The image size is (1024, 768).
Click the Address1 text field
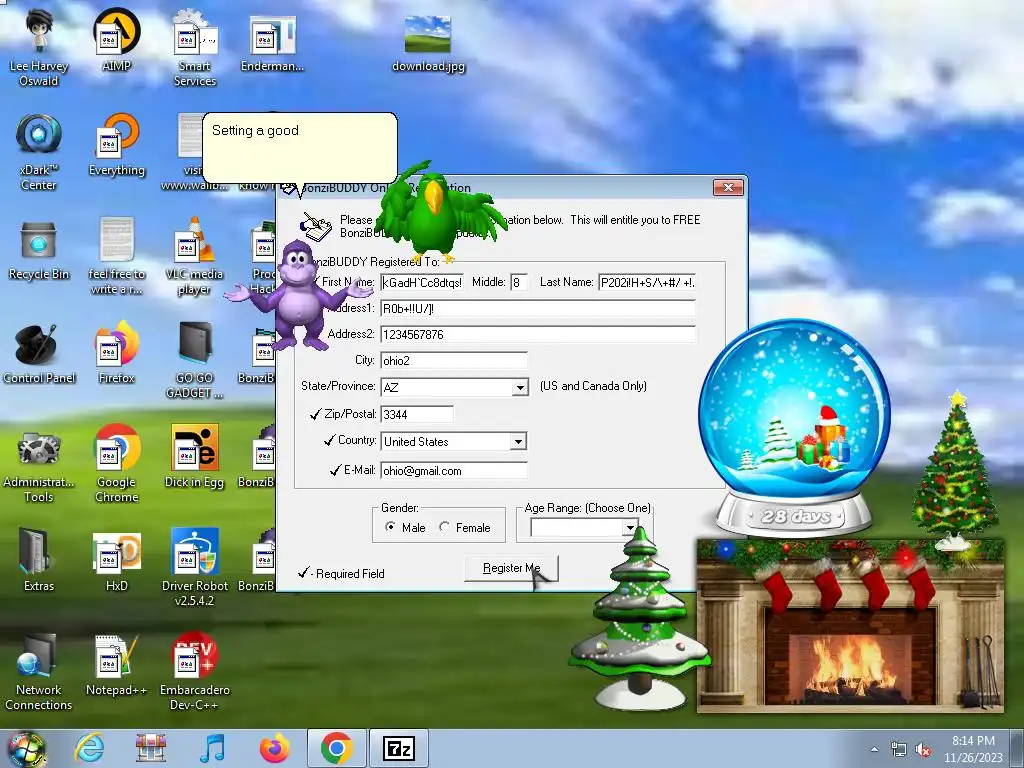(x=538, y=308)
